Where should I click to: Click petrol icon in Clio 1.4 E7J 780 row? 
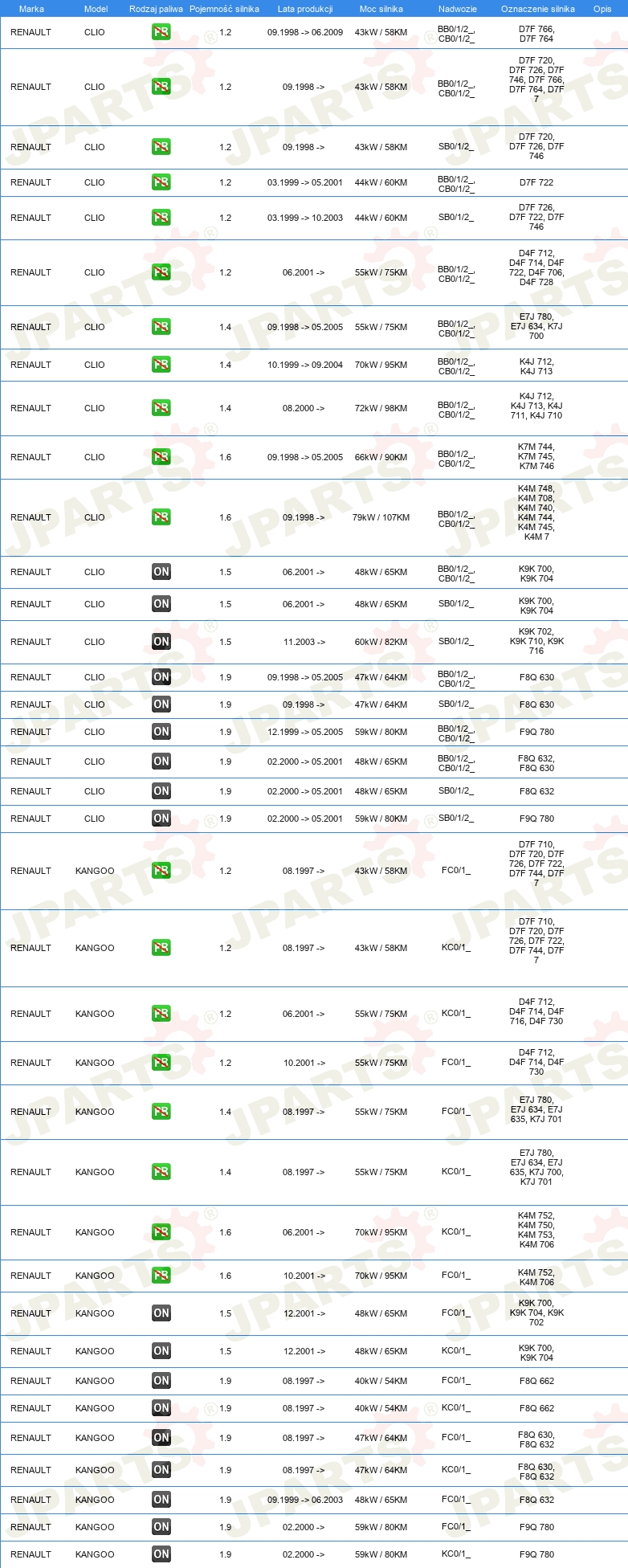pyautogui.click(x=161, y=328)
